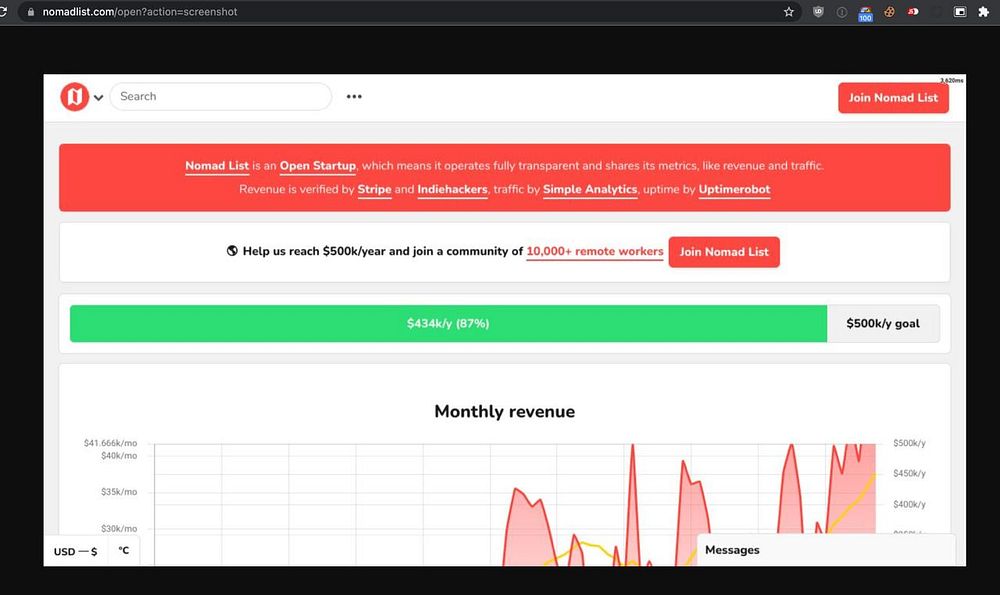
Task: Click the lock icon in address bar
Action: (31, 11)
